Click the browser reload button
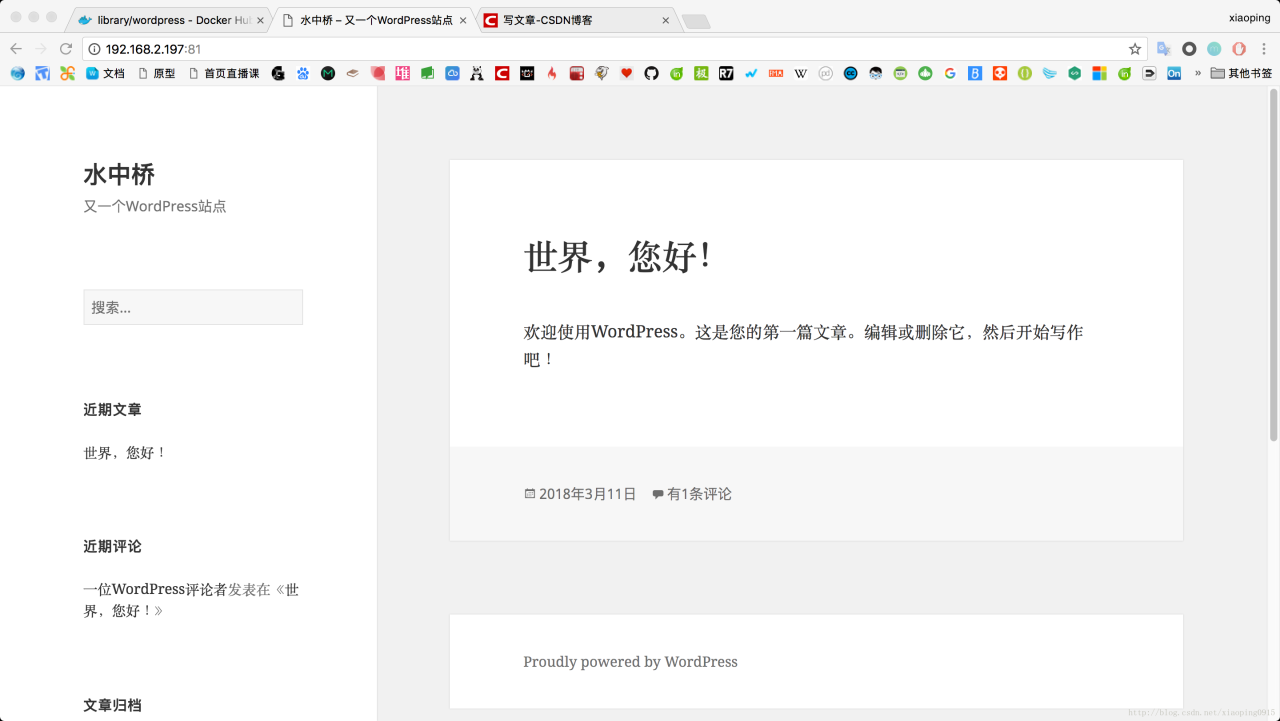The height and width of the screenshot is (721, 1280). tap(66, 49)
